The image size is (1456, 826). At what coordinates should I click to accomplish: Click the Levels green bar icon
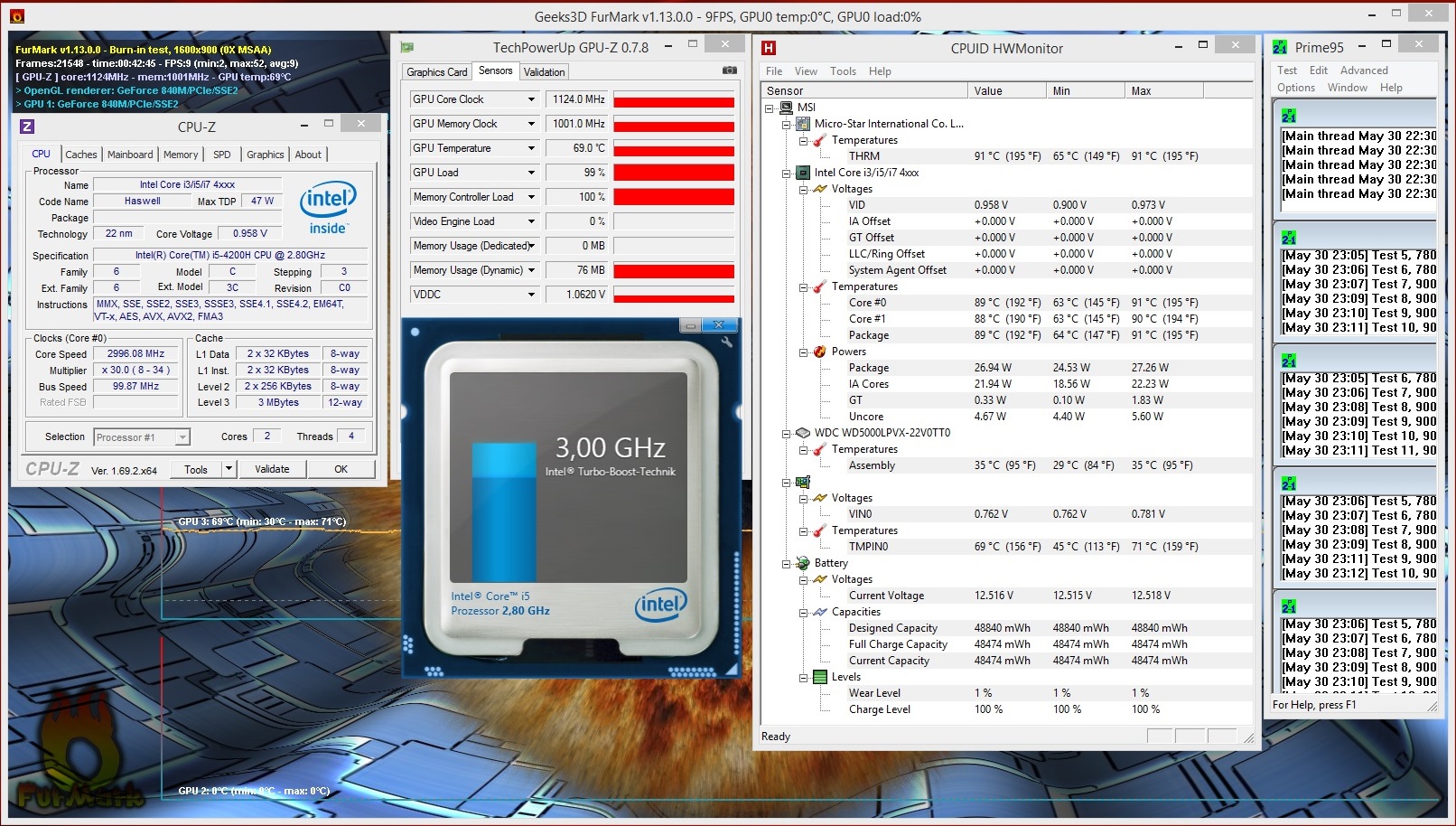point(820,677)
